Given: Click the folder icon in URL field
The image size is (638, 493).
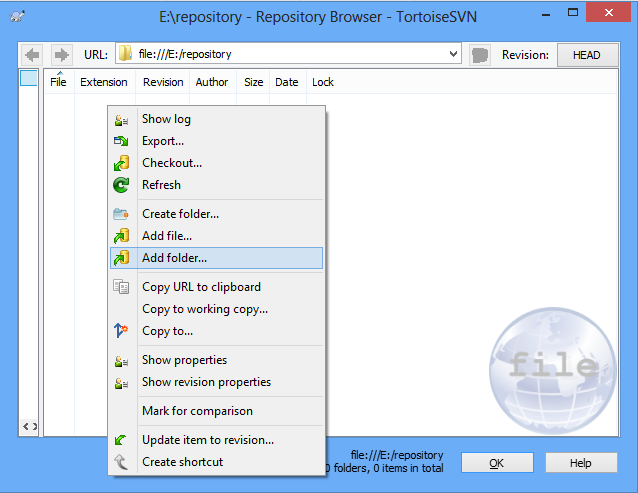Looking at the screenshot, I should click(126, 54).
